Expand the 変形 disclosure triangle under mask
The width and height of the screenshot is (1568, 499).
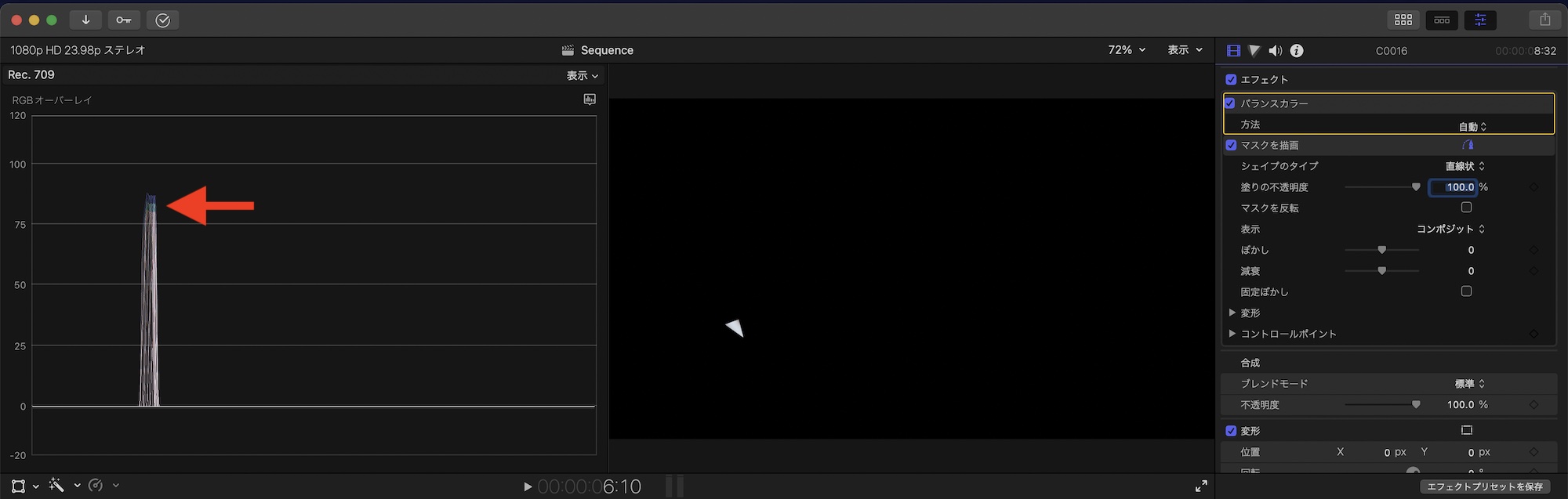point(1232,313)
